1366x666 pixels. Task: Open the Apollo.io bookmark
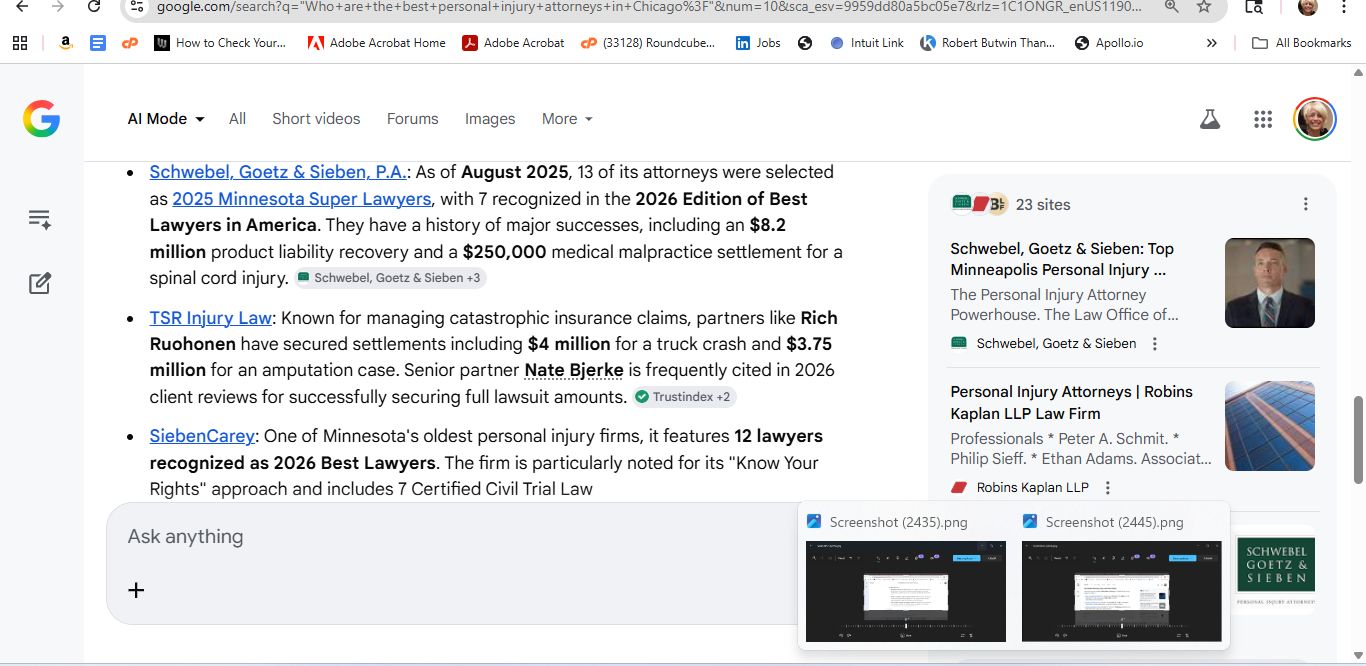coord(1109,43)
